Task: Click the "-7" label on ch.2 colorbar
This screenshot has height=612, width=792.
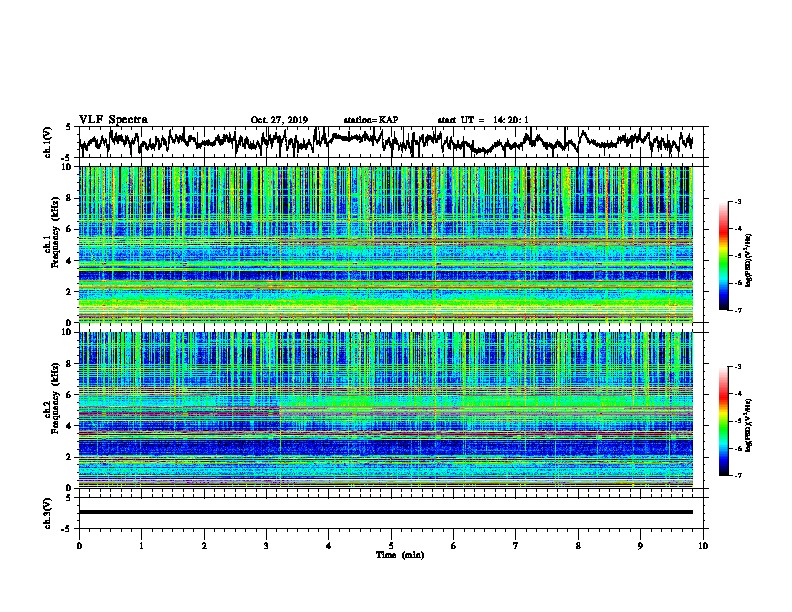Action: pyautogui.click(x=738, y=476)
